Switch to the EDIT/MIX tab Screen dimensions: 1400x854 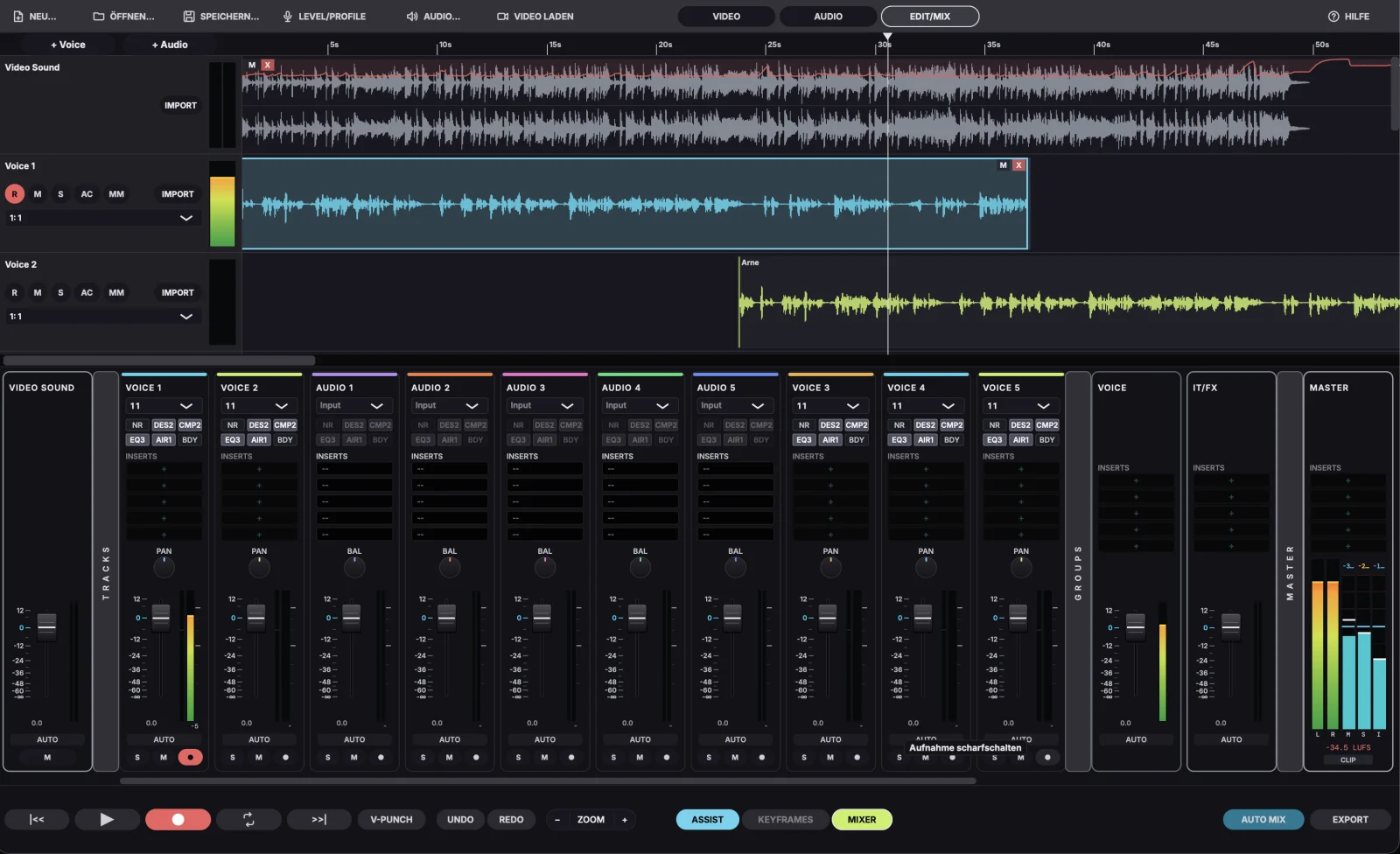[x=930, y=17]
